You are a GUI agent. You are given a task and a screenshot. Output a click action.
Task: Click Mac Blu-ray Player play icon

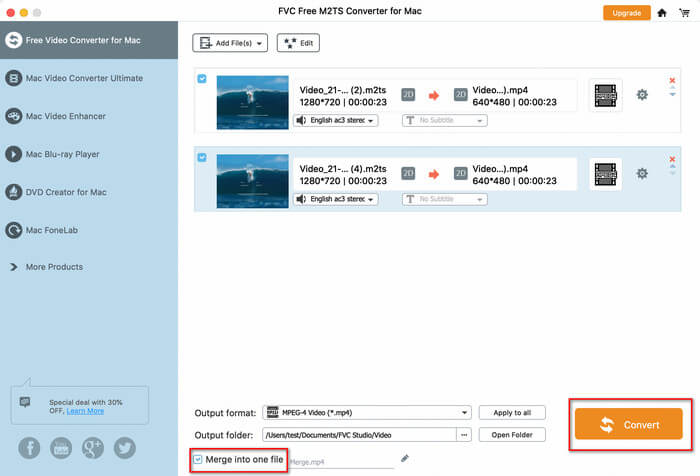tap(13, 154)
